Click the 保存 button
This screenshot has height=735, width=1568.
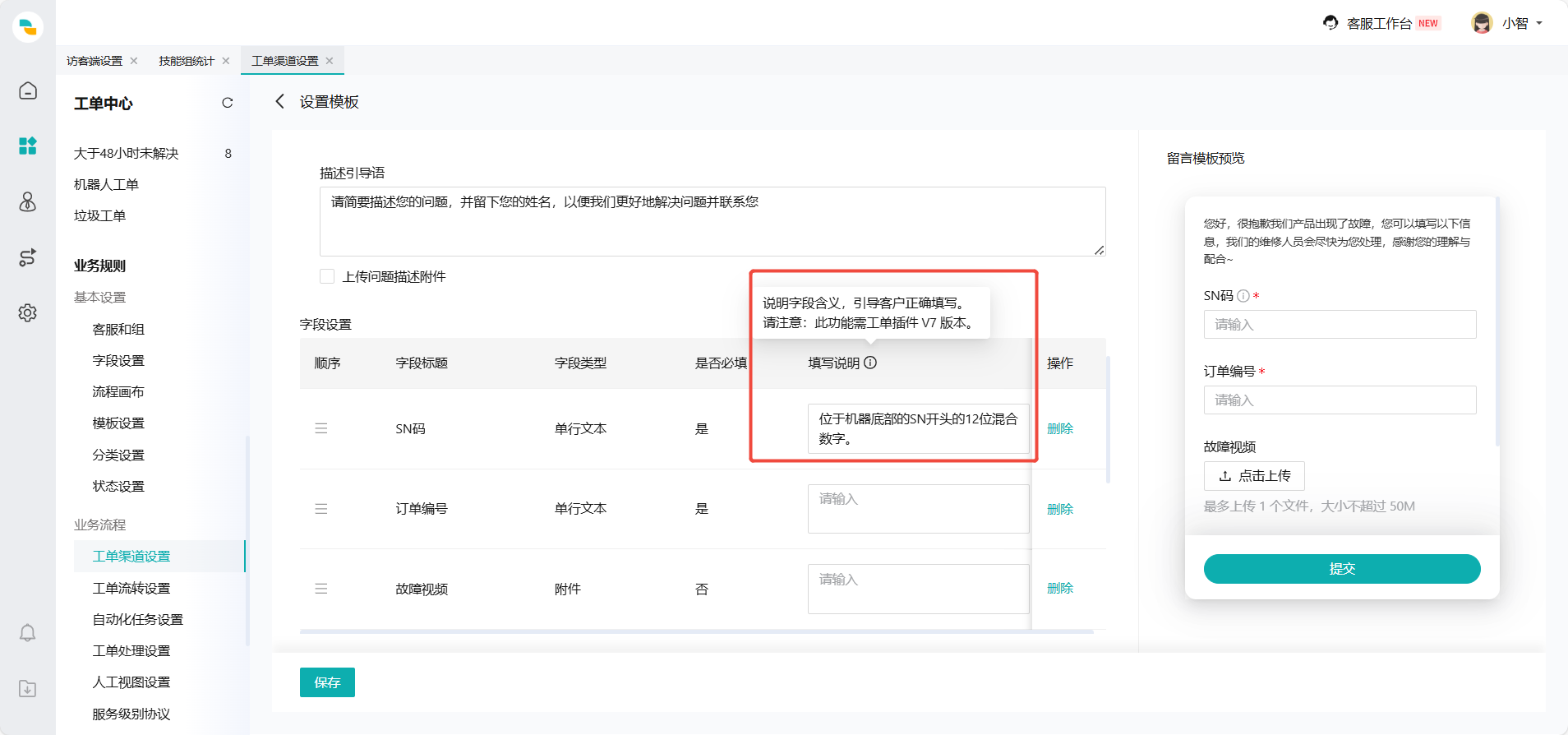pos(327,682)
